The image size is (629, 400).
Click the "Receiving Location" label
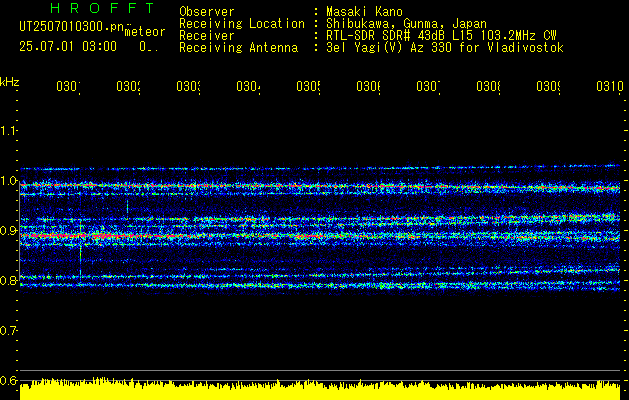[x=242, y=24]
